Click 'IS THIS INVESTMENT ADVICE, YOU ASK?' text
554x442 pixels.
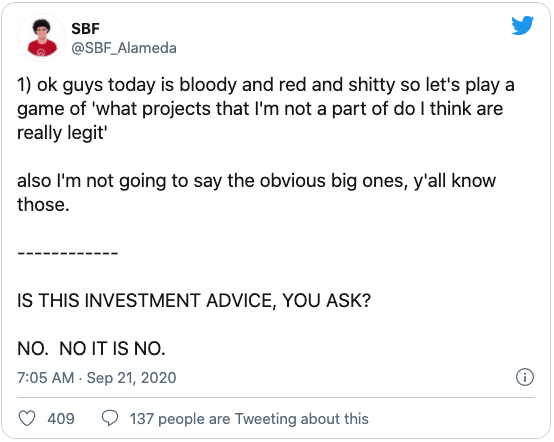(194, 301)
